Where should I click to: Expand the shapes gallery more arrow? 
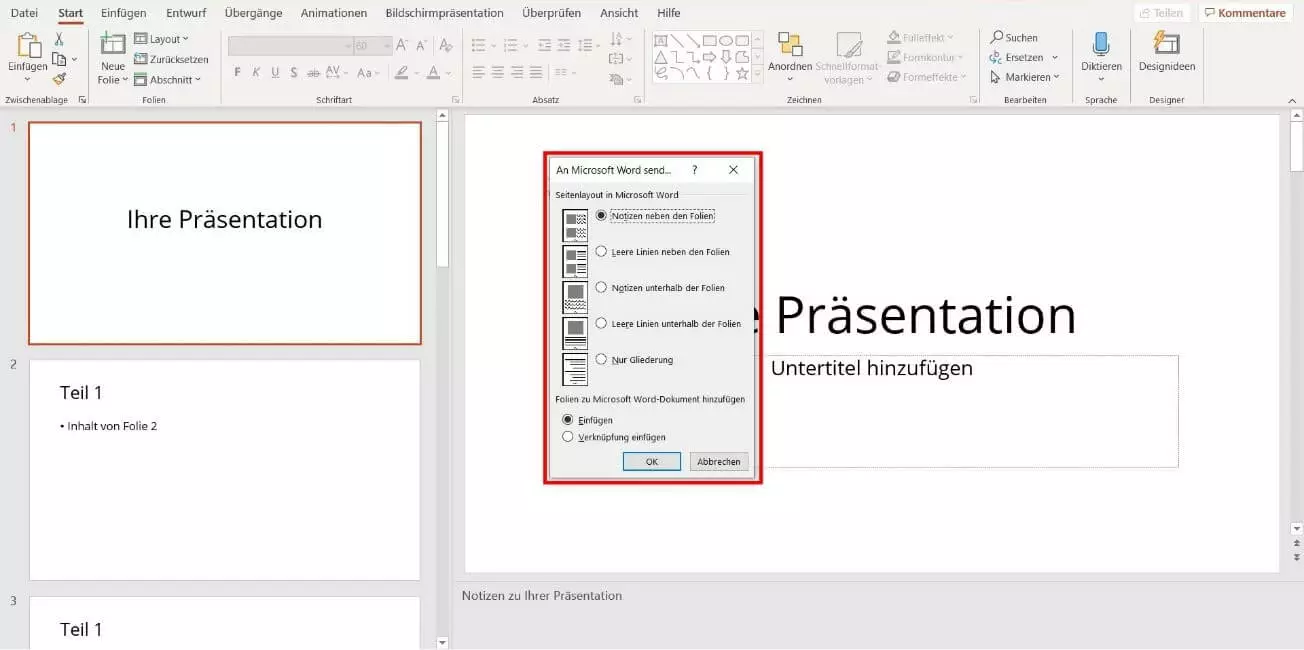pos(759,76)
